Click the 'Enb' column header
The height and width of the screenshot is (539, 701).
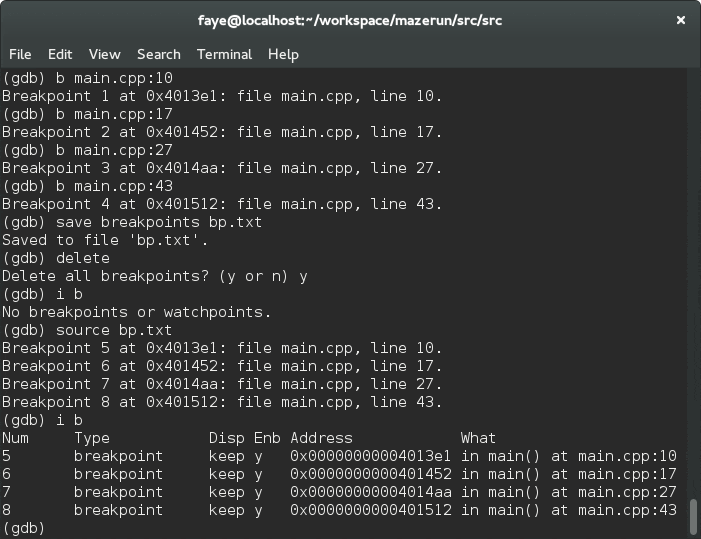[x=267, y=438]
